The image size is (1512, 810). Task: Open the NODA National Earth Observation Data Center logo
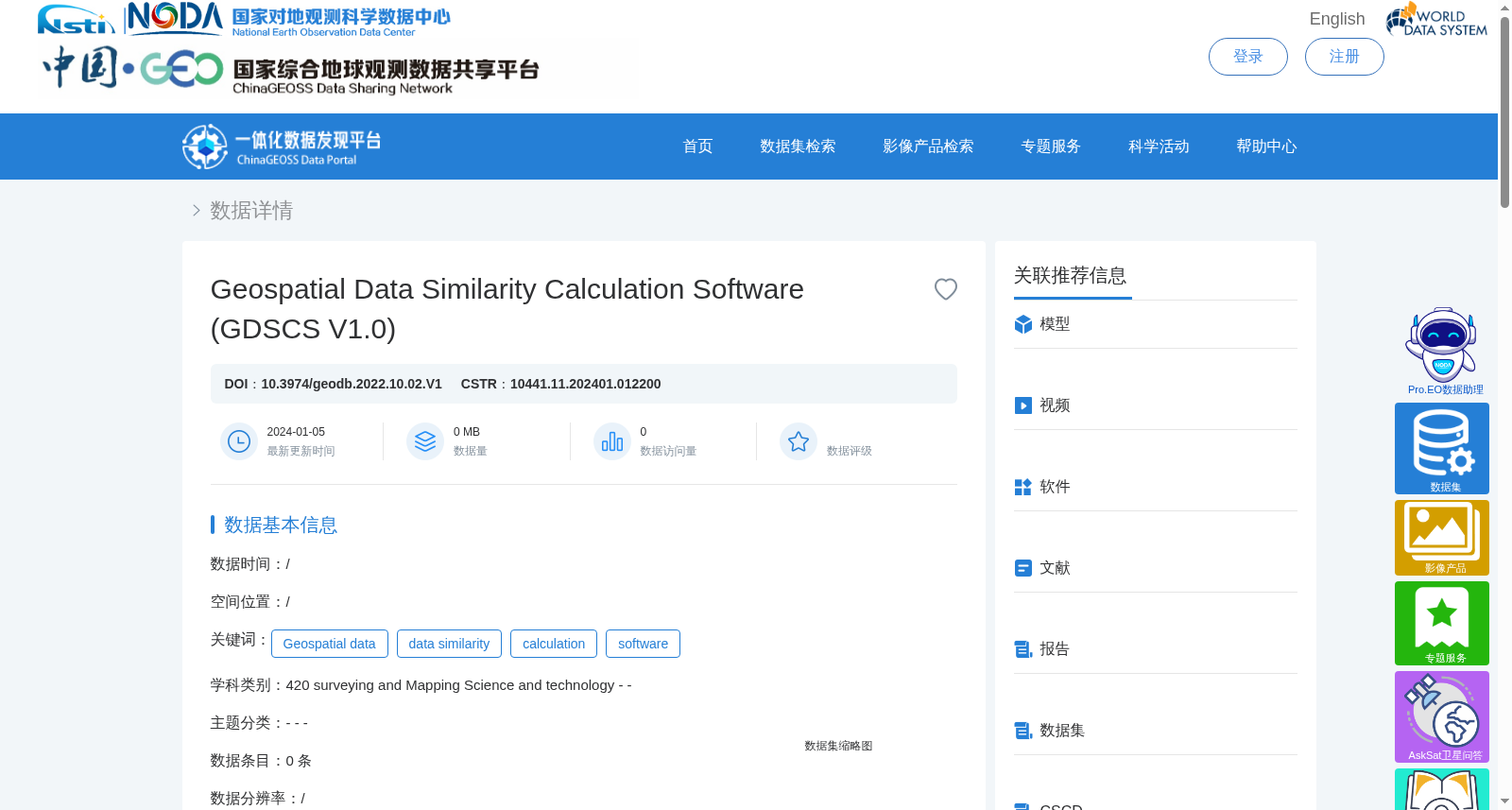288,19
